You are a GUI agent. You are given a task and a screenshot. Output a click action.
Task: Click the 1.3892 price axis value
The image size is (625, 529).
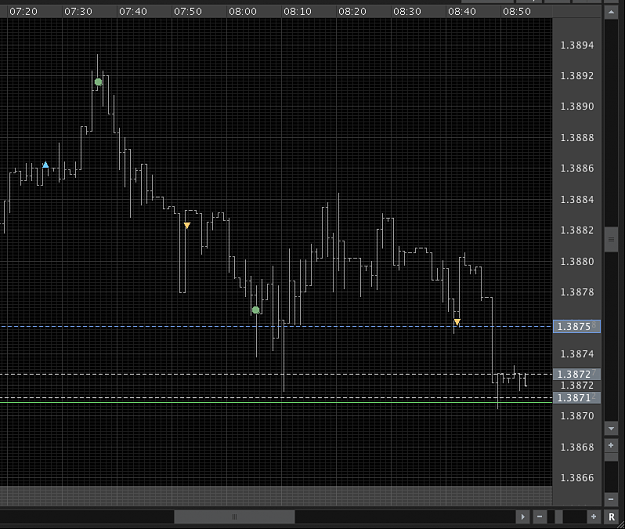(577, 75)
